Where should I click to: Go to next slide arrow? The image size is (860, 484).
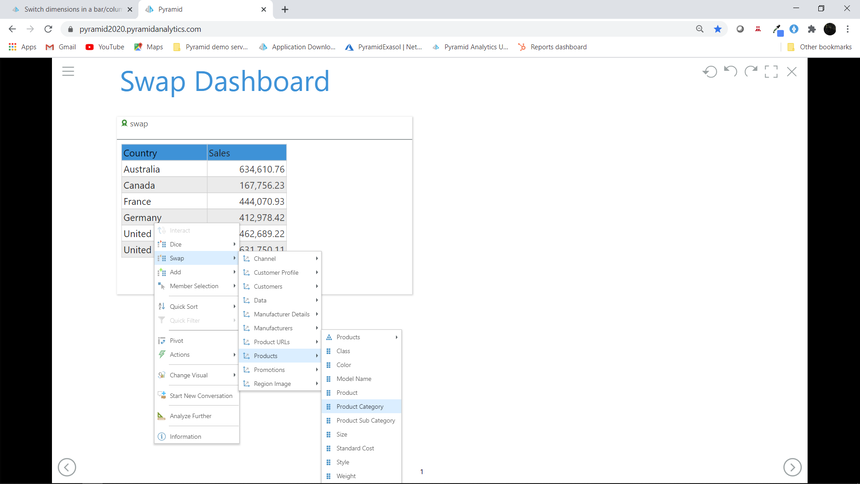[792, 467]
